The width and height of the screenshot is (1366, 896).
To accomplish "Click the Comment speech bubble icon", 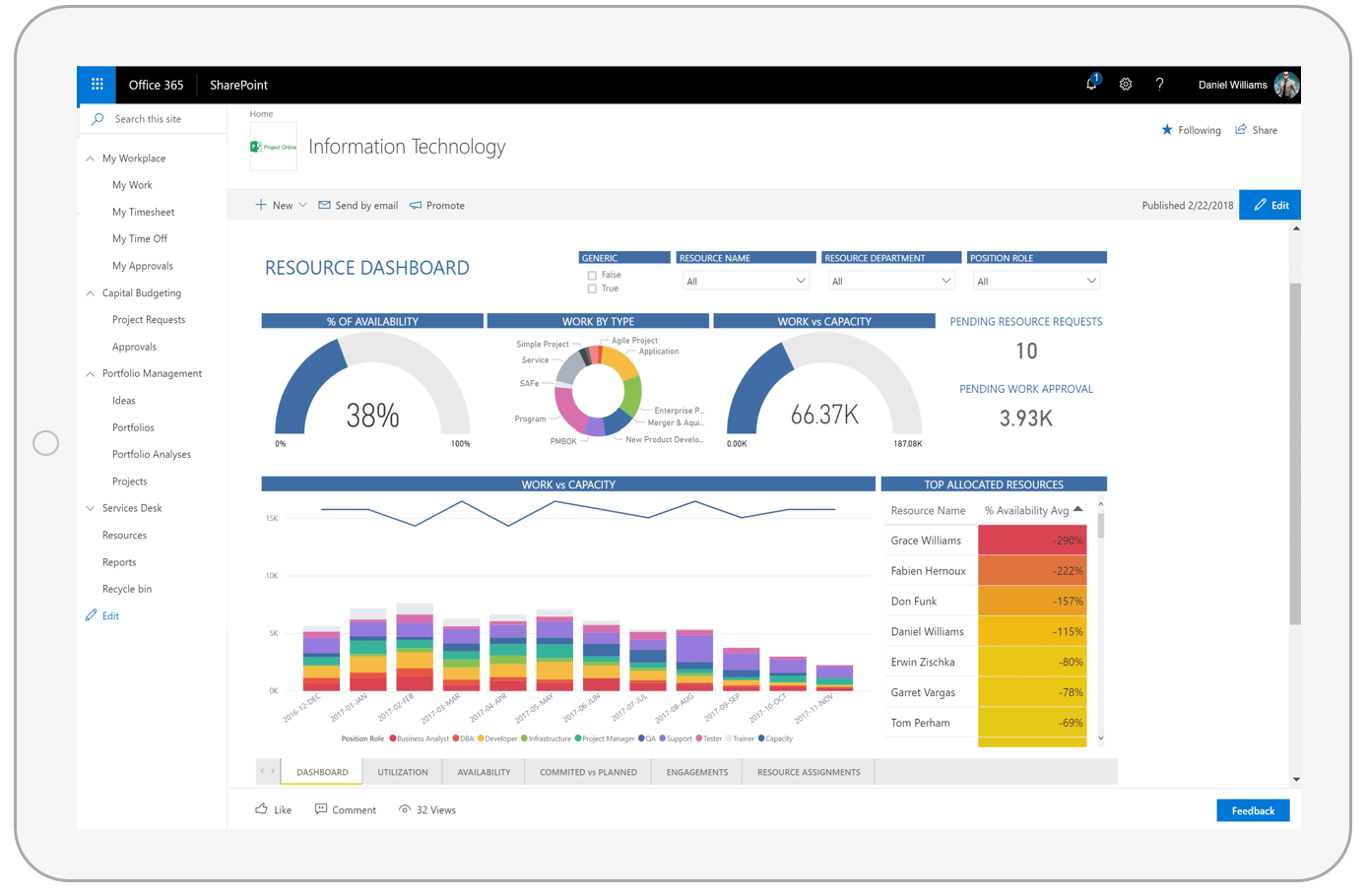I will coord(321,809).
